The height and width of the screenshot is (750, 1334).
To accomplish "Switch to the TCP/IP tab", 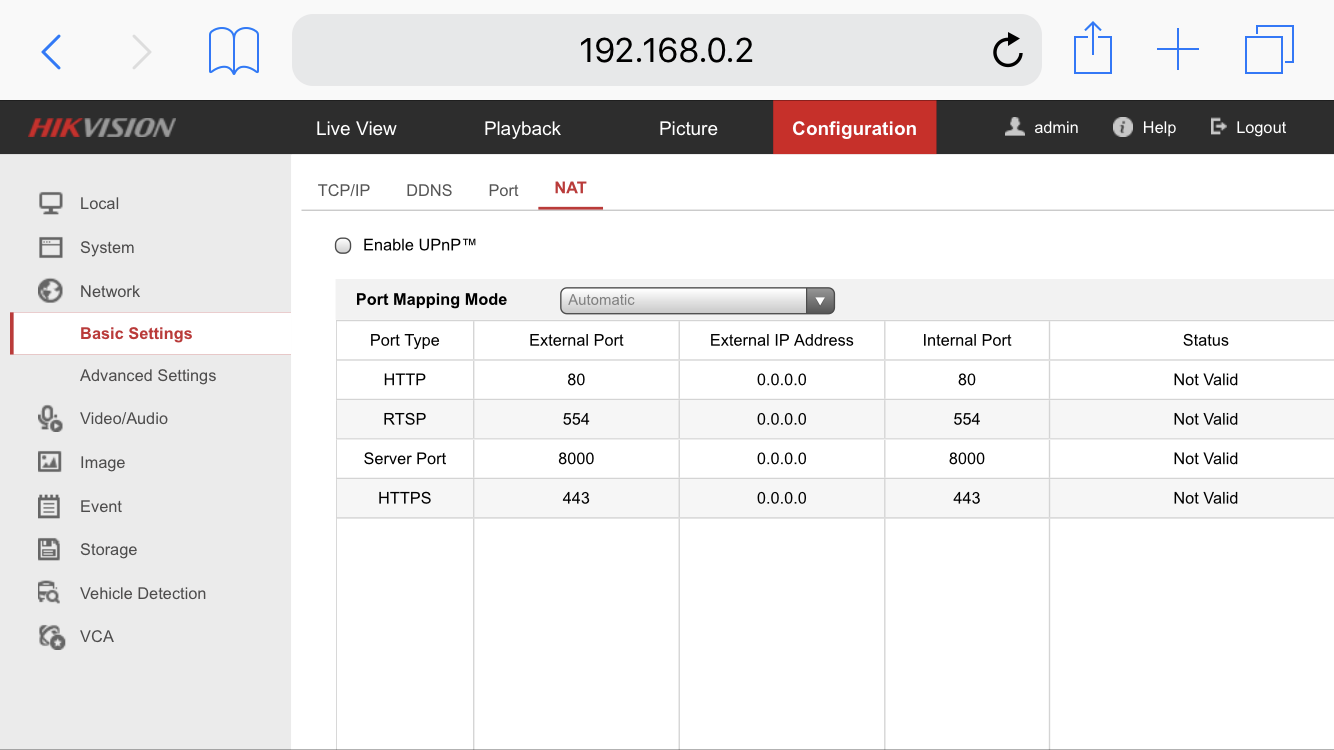I will pyautogui.click(x=343, y=190).
